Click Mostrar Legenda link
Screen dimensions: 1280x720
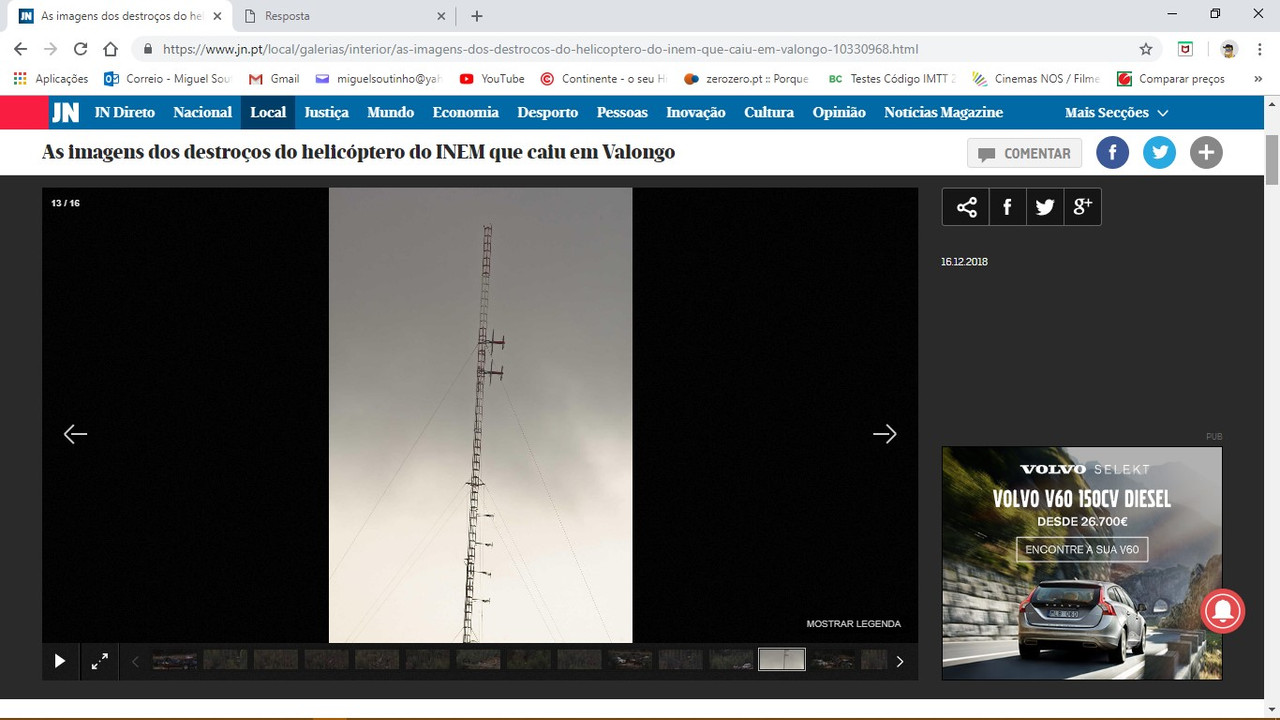854,624
